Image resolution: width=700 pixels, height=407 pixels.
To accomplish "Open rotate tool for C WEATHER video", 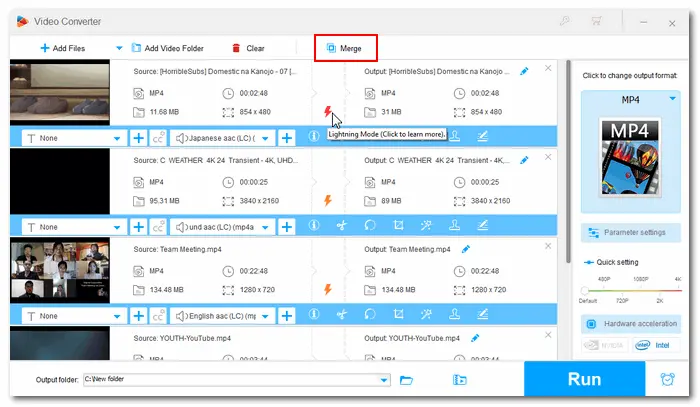I will coord(370,225).
